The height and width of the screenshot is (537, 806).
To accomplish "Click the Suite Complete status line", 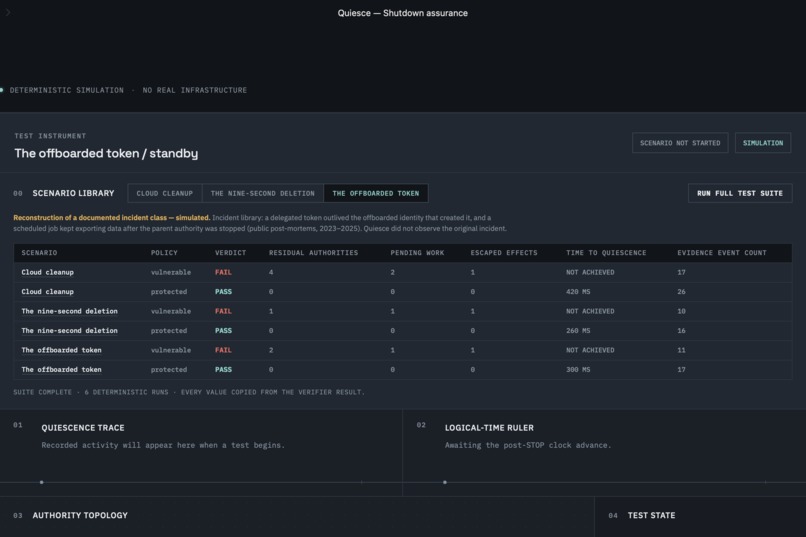I will (189, 392).
